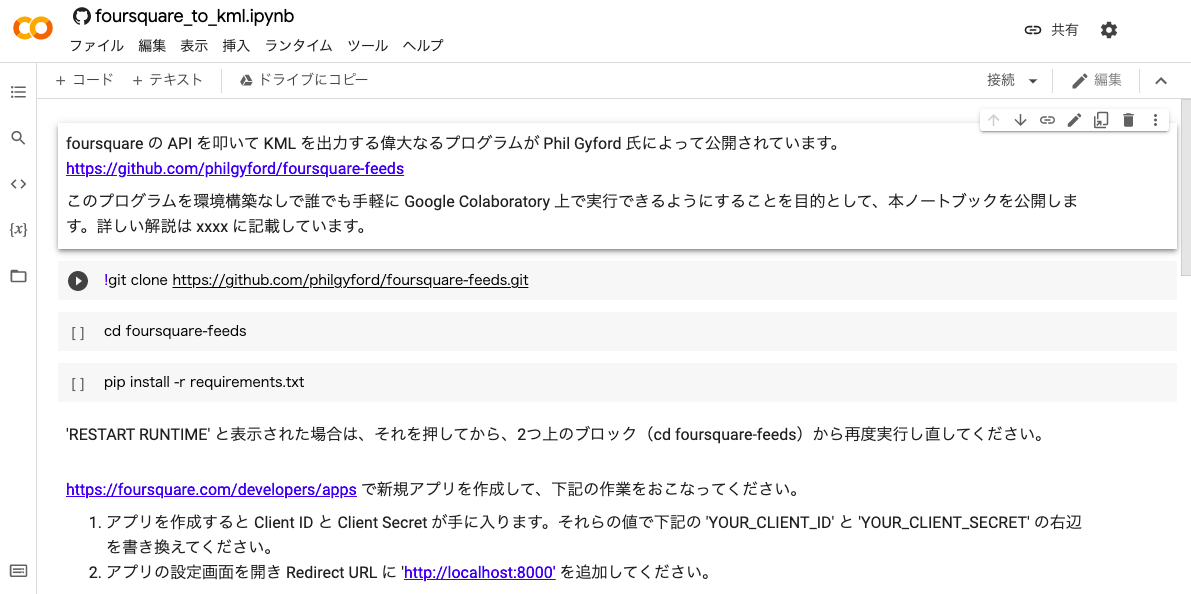
Task: Click the 接続 connect button
Action: [x=1001, y=81]
